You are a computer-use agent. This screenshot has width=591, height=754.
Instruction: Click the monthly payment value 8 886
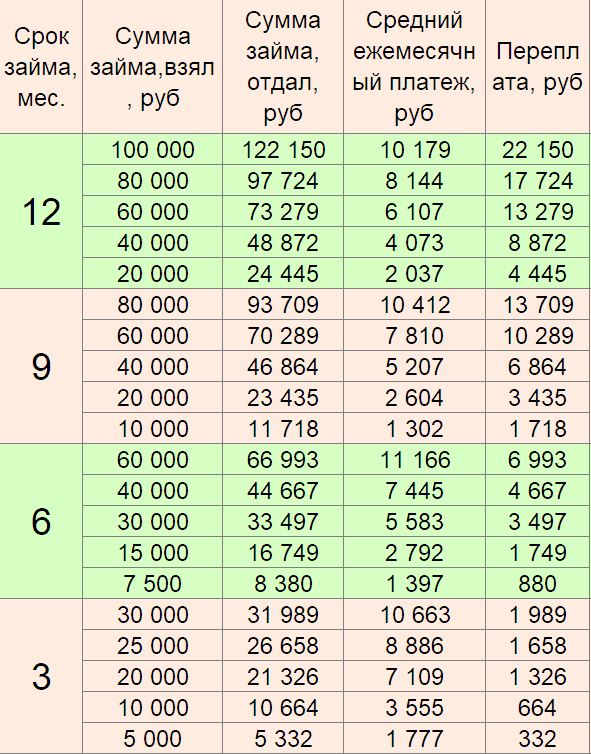pyautogui.click(x=414, y=645)
